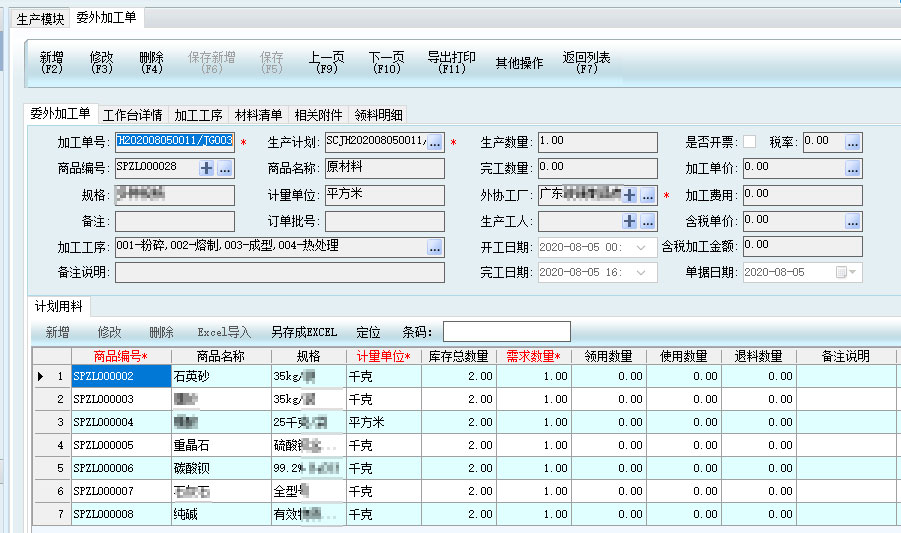Image resolution: width=901 pixels, height=533 pixels.
Task: Open the 领料明细 tab
Action: pos(378,115)
